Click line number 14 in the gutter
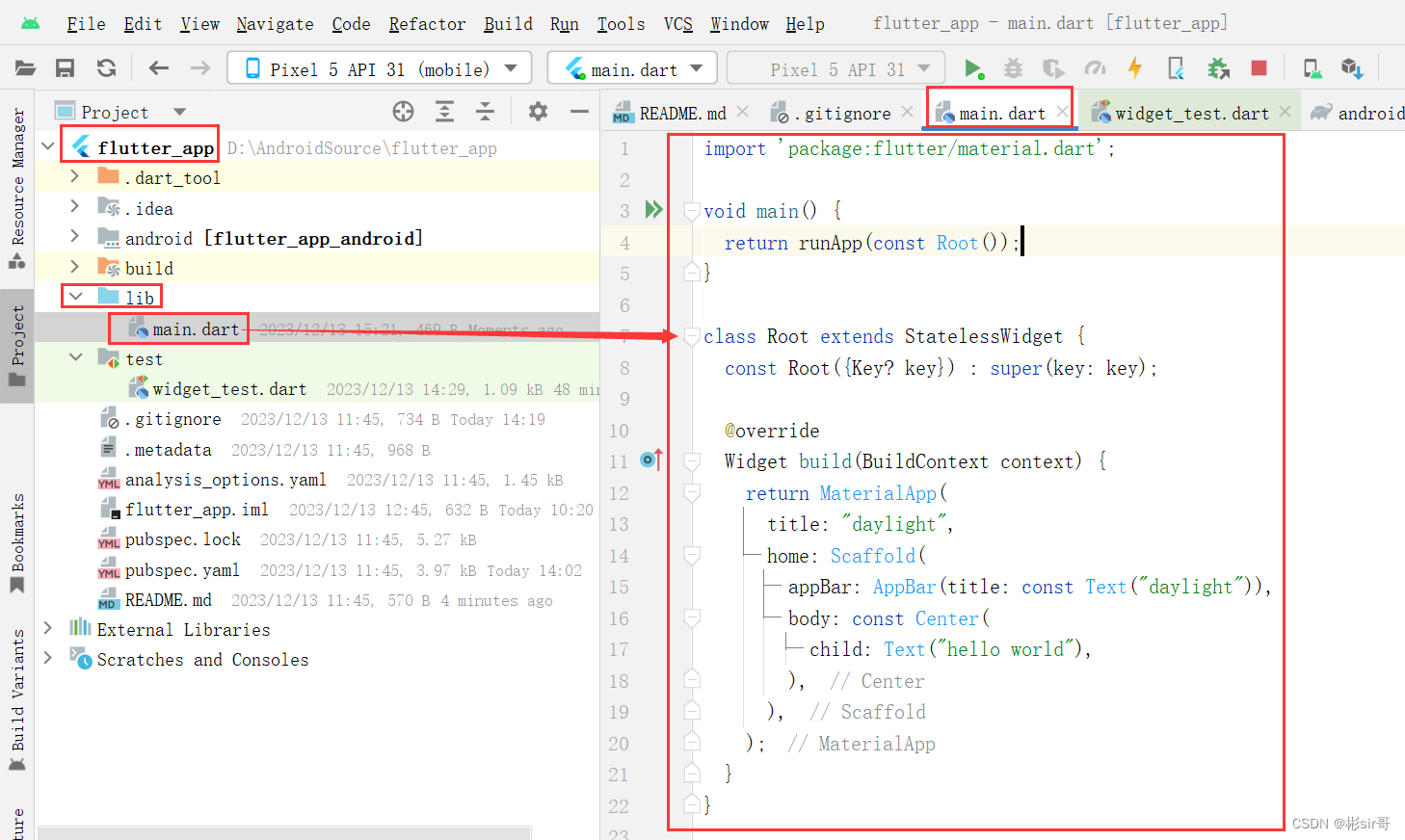Image resolution: width=1405 pixels, height=840 pixels. tap(619, 556)
